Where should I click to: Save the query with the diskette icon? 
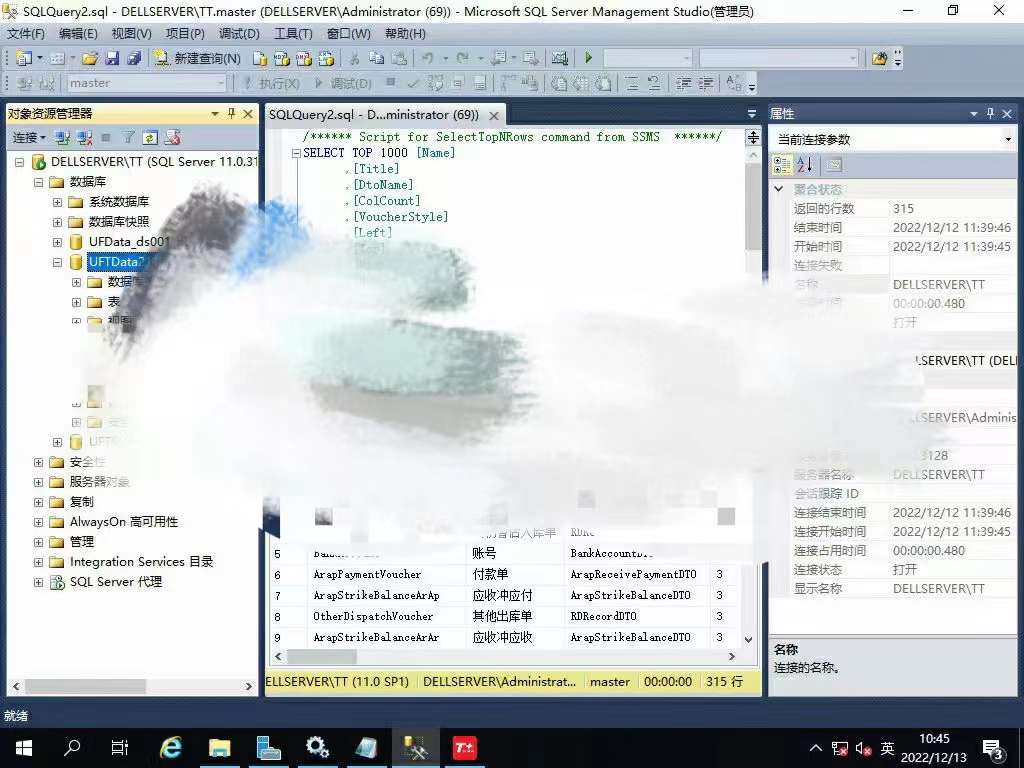pyautogui.click(x=112, y=59)
